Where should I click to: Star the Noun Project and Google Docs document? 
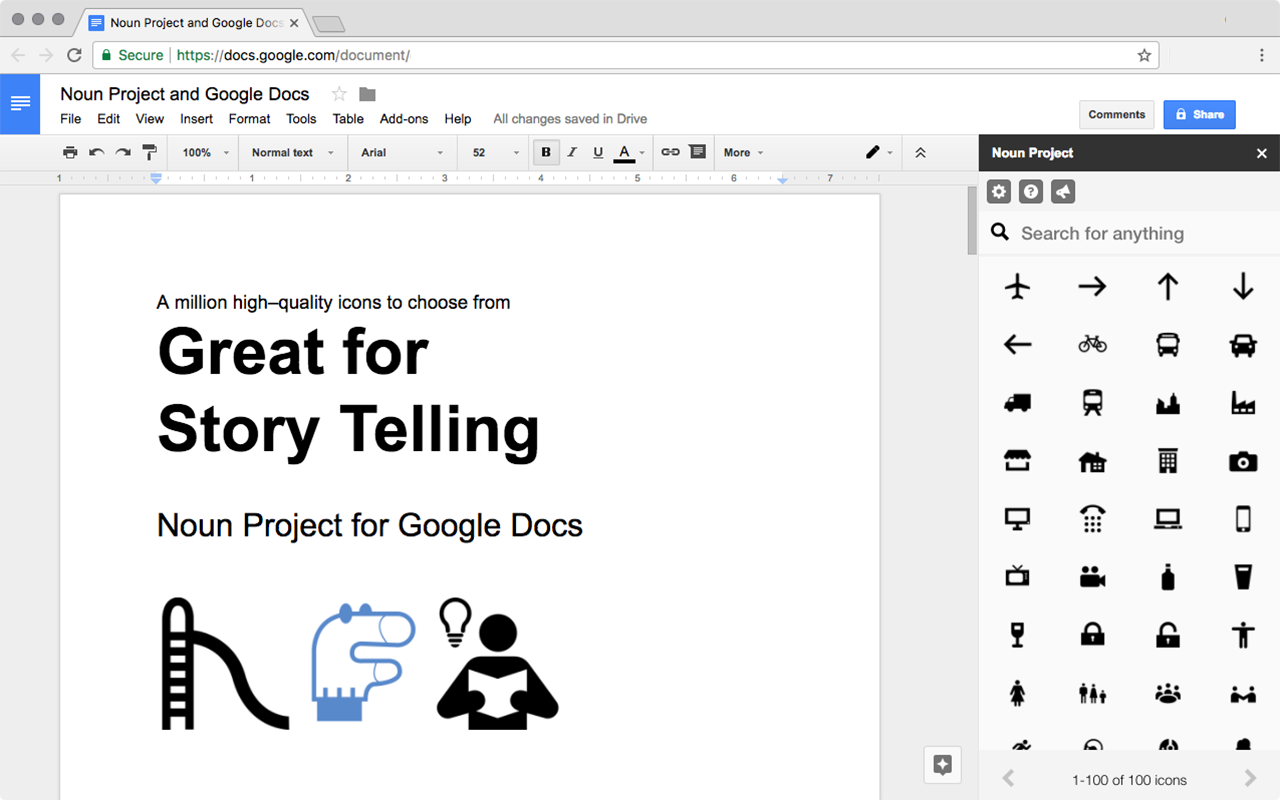(339, 94)
